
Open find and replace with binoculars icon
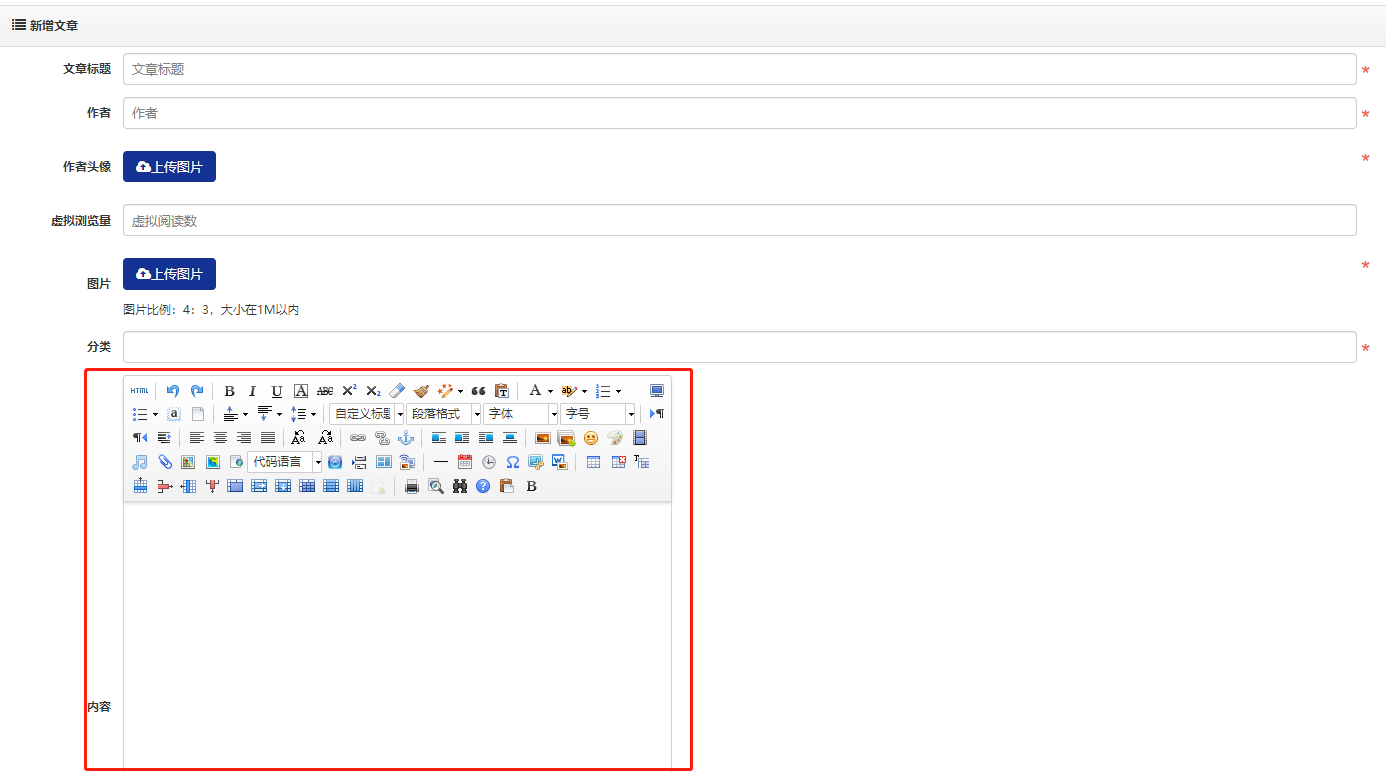[x=459, y=486]
